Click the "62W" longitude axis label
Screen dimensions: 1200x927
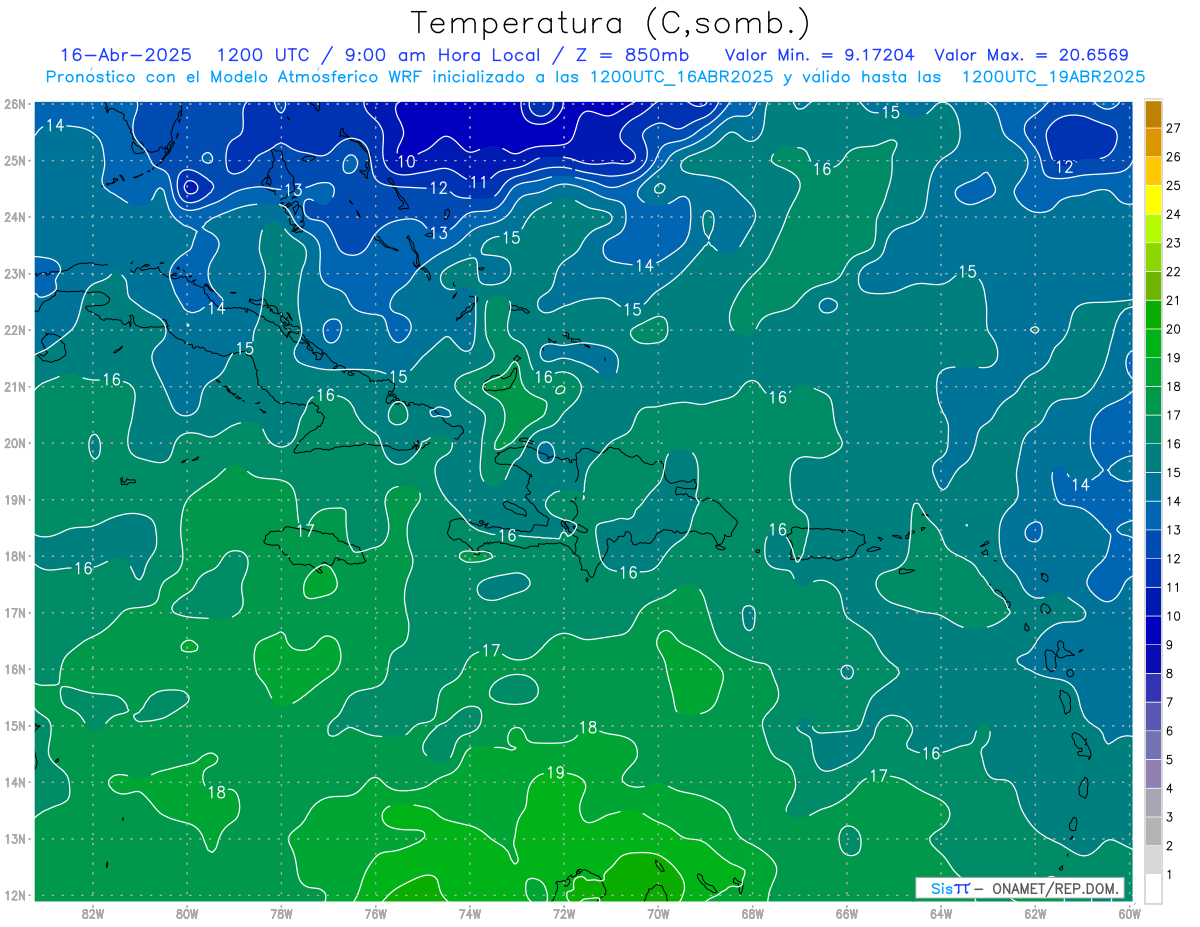pyautogui.click(x=1035, y=912)
